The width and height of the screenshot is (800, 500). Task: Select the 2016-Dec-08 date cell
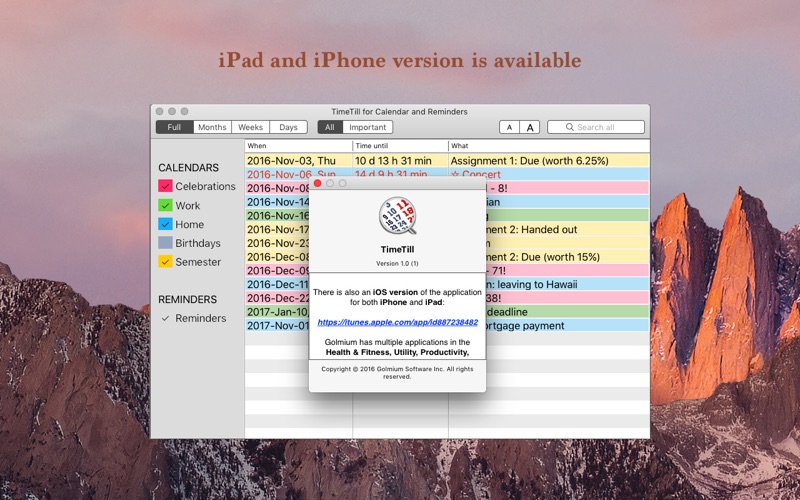[x=278, y=257]
